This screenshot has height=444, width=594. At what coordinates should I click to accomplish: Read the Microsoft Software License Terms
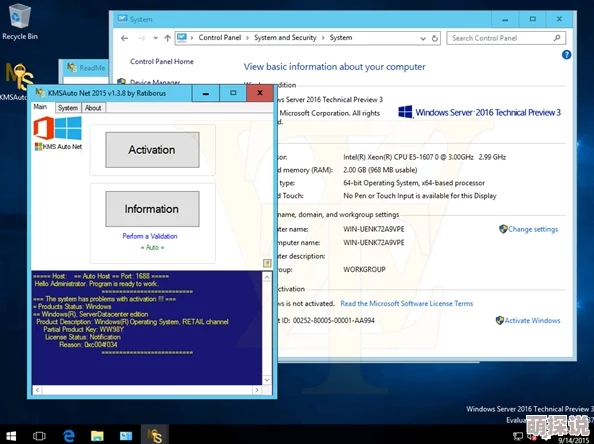pyautogui.click(x=406, y=303)
